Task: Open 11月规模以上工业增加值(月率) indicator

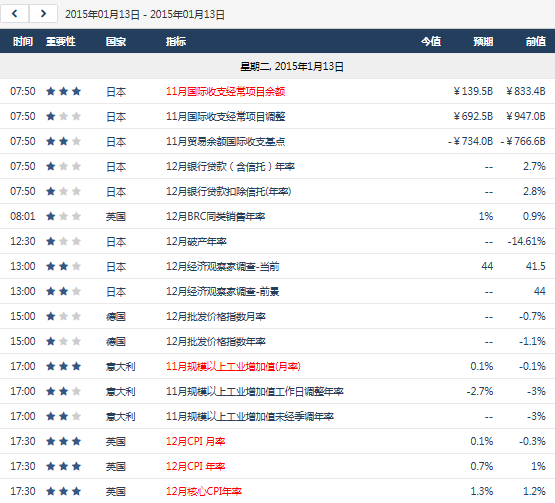Action: [x=233, y=366]
